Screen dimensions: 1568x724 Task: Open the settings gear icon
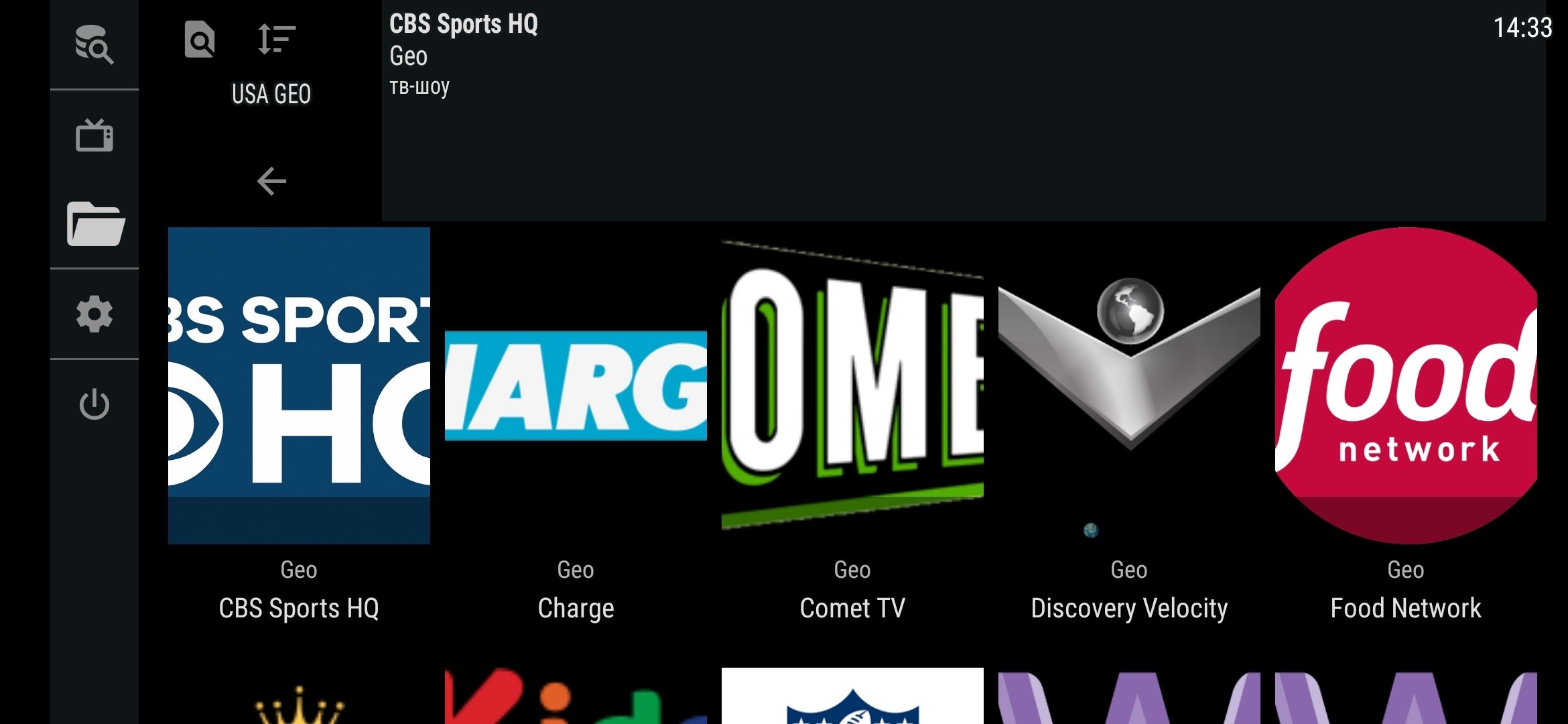click(x=93, y=314)
